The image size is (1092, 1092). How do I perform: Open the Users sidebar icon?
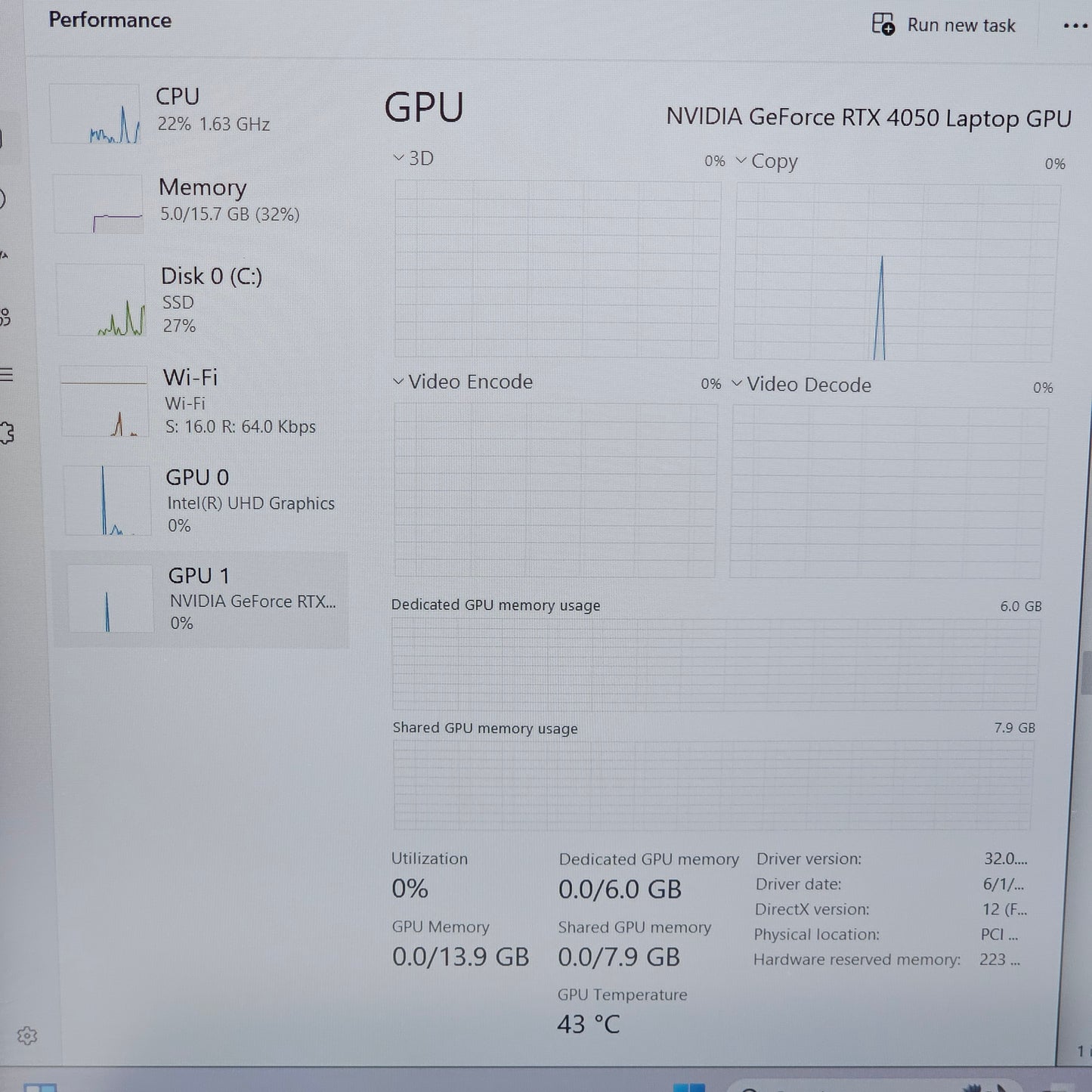[5, 317]
